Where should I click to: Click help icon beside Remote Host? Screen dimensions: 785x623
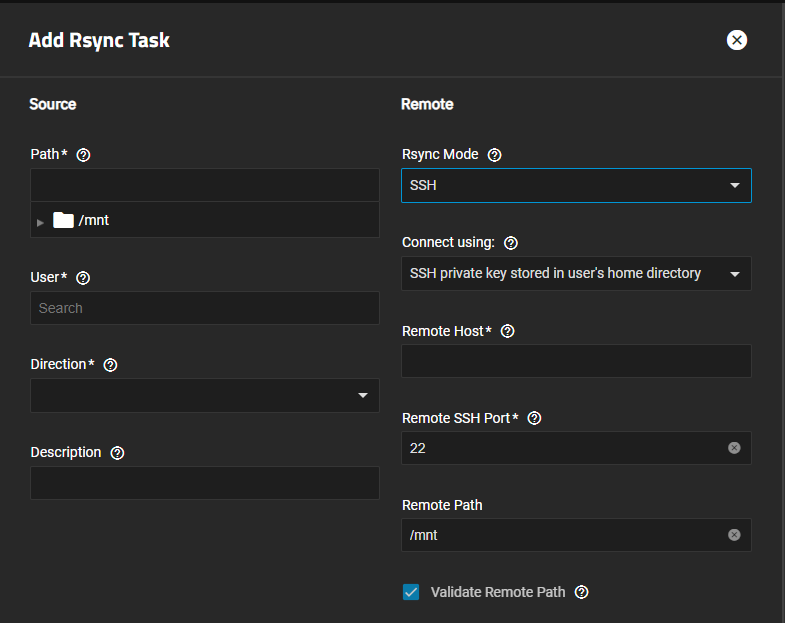coord(507,331)
